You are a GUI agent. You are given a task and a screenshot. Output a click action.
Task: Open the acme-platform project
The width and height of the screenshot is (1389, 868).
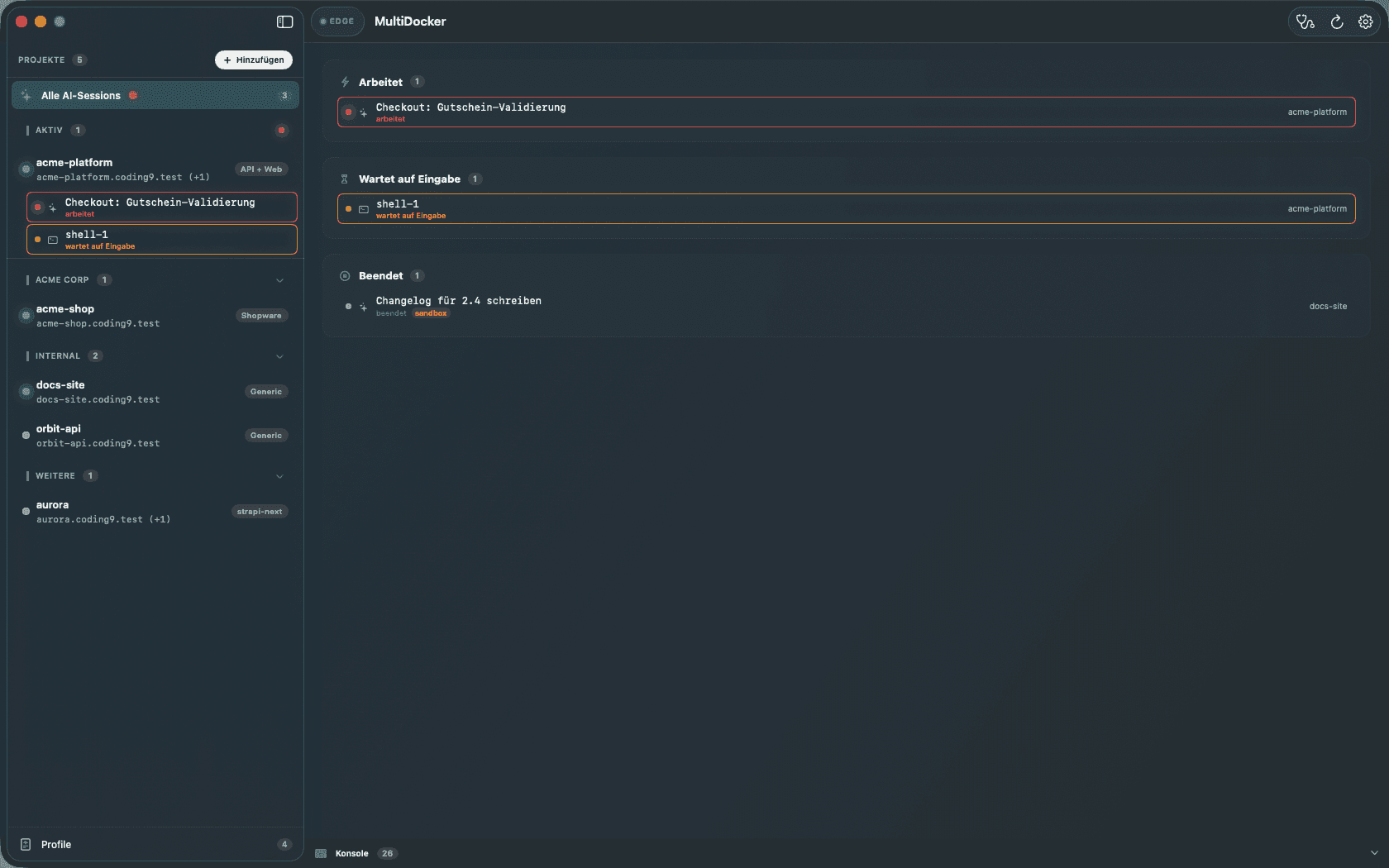[155, 169]
